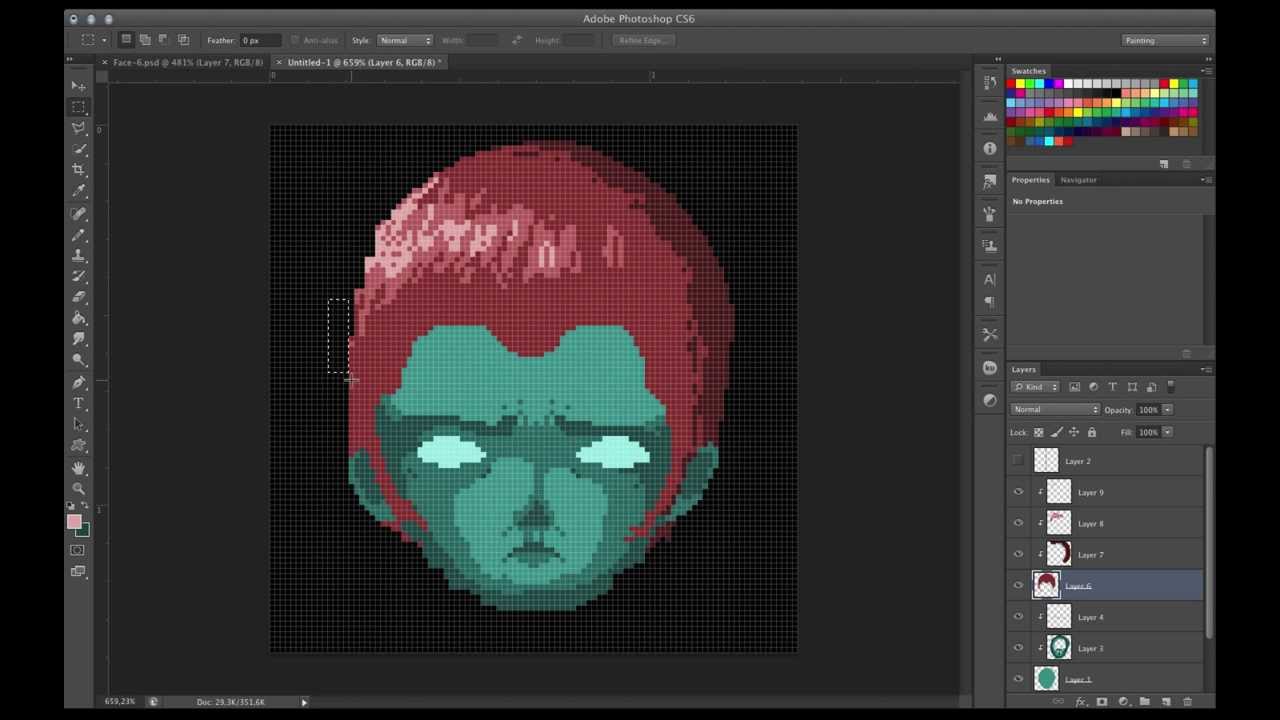The width and height of the screenshot is (1280, 720).
Task: Select the Magic Wand tool
Action: [78, 149]
